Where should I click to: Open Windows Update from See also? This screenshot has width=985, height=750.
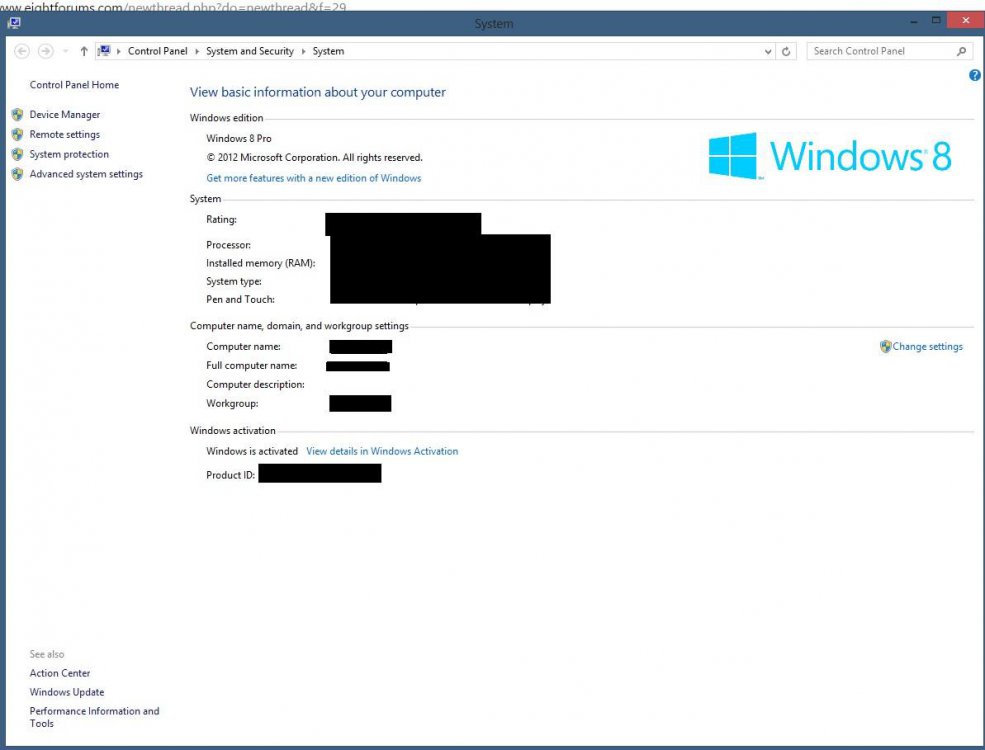point(66,692)
